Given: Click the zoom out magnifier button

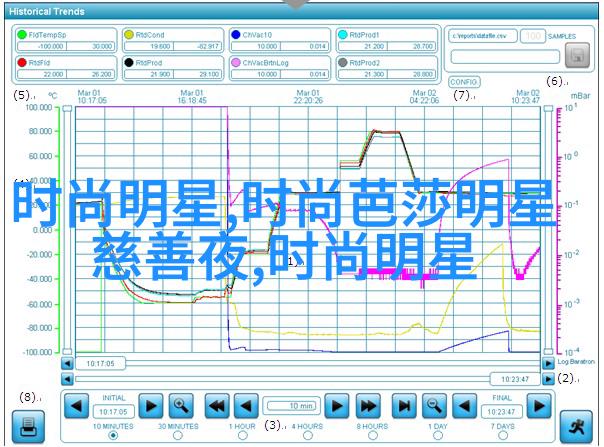Looking at the screenshot, I should 435,406.
